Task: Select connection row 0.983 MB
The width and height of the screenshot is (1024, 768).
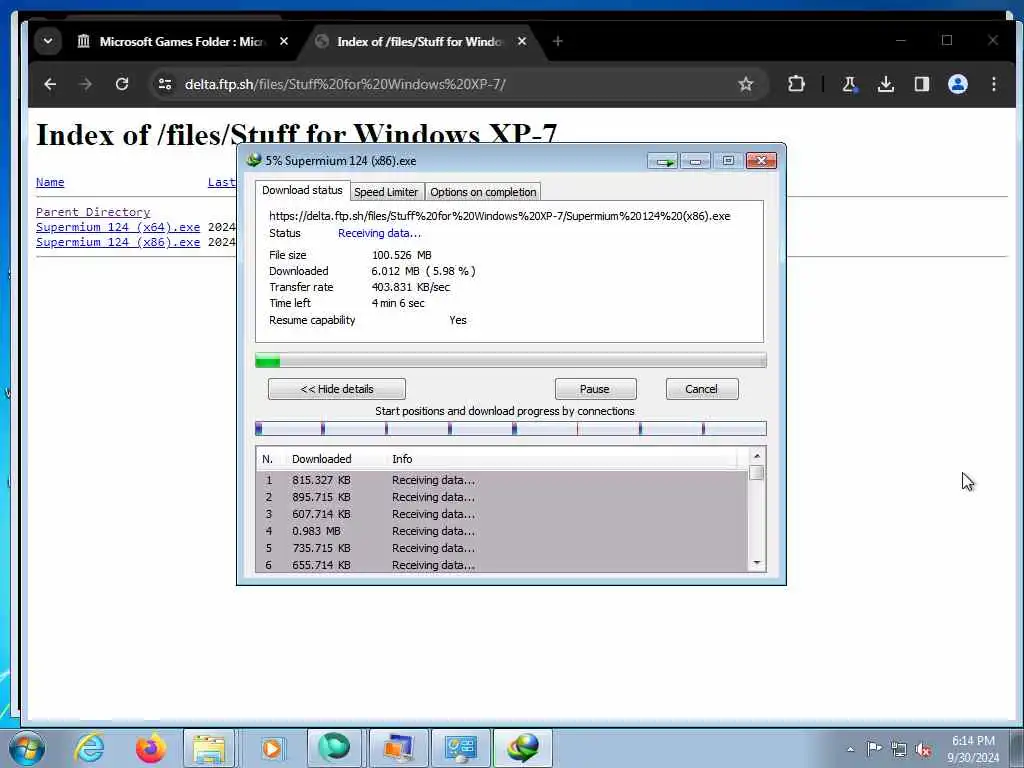Action: 502,531
